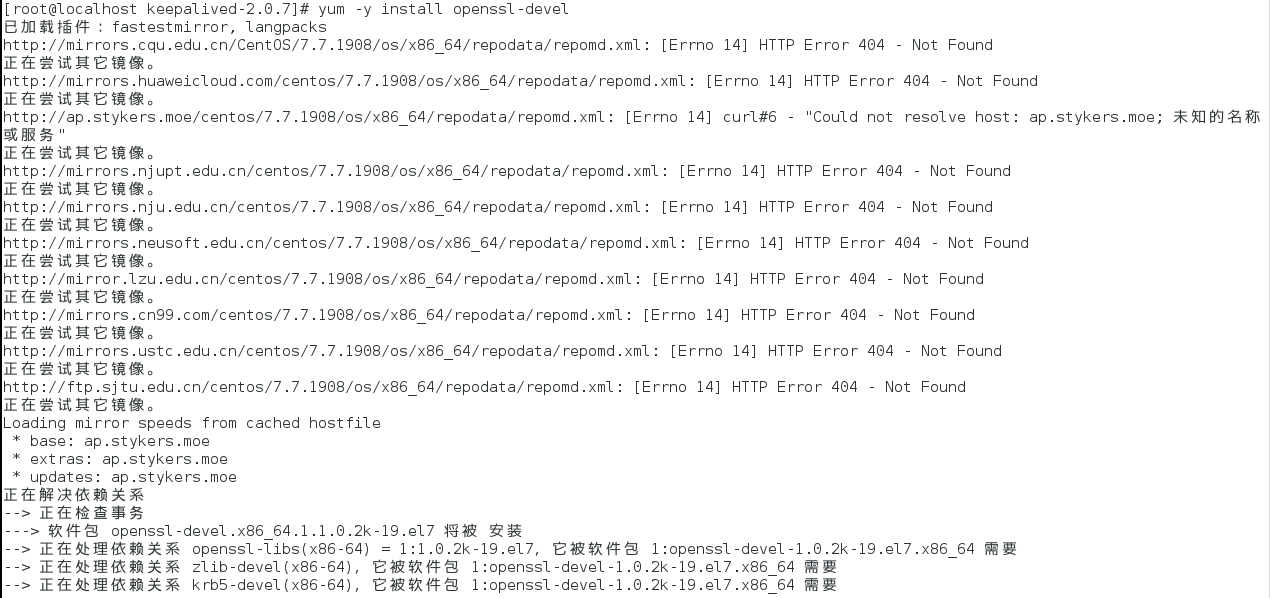Open the ftp.sjtu.edu.cn repomd.xml URL
This screenshot has height=598, width=1270.
[x=312, y=387]
